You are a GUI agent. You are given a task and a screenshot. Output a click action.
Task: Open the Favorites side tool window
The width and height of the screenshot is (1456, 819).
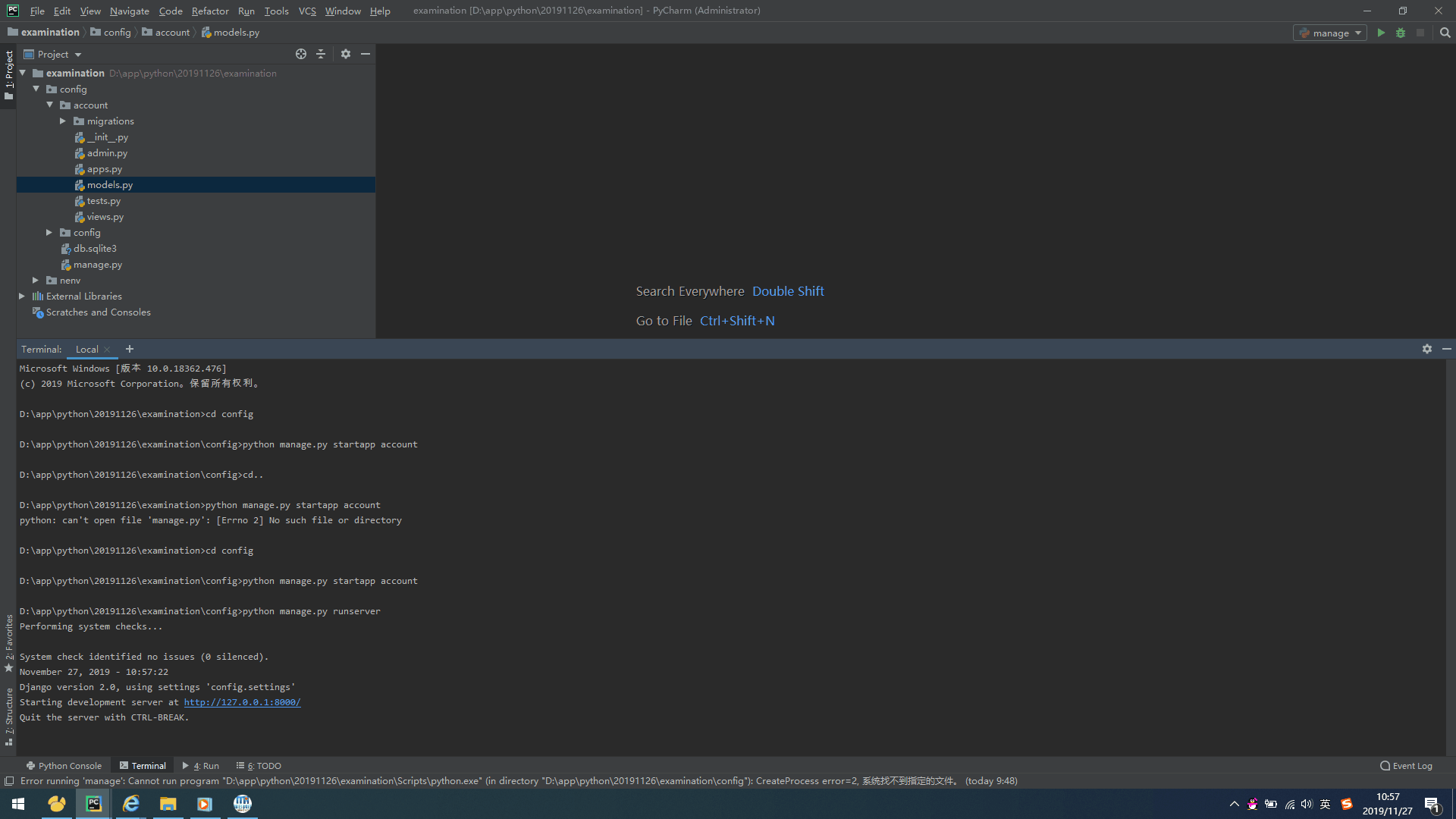[9, 643]
